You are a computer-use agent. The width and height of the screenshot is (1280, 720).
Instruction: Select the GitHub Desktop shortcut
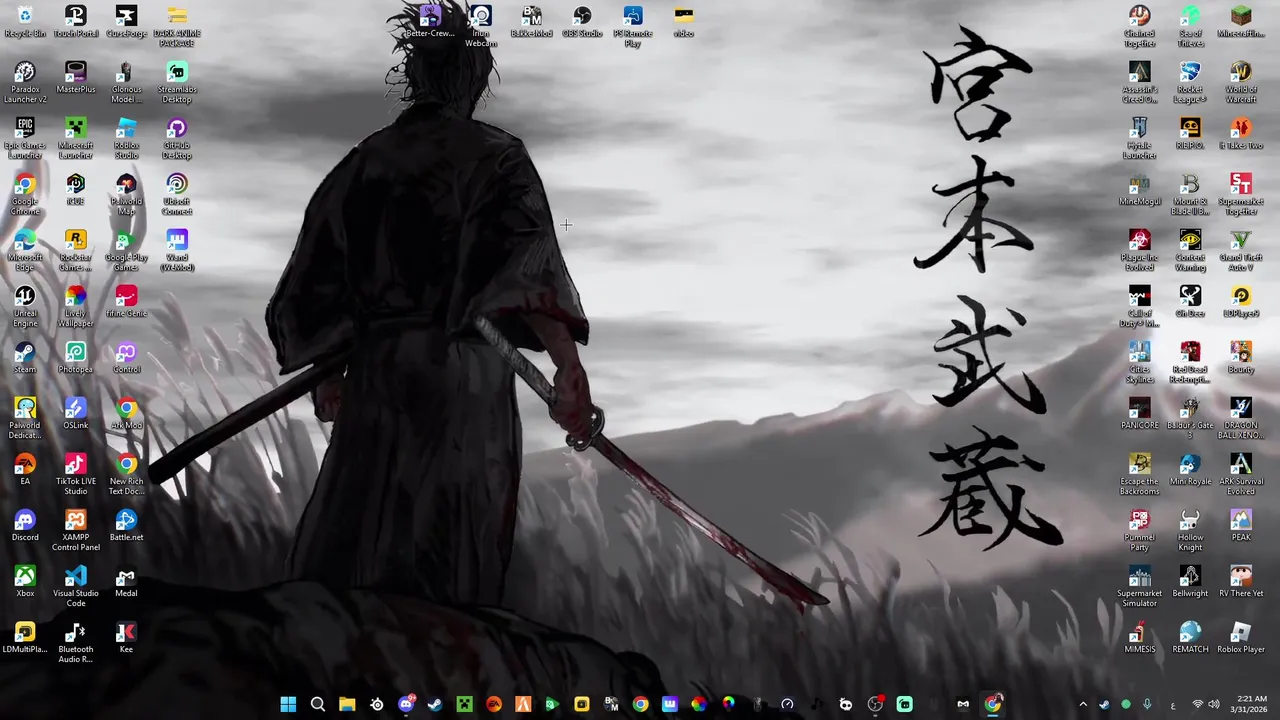pyautogui.click(x=177, y=138)
